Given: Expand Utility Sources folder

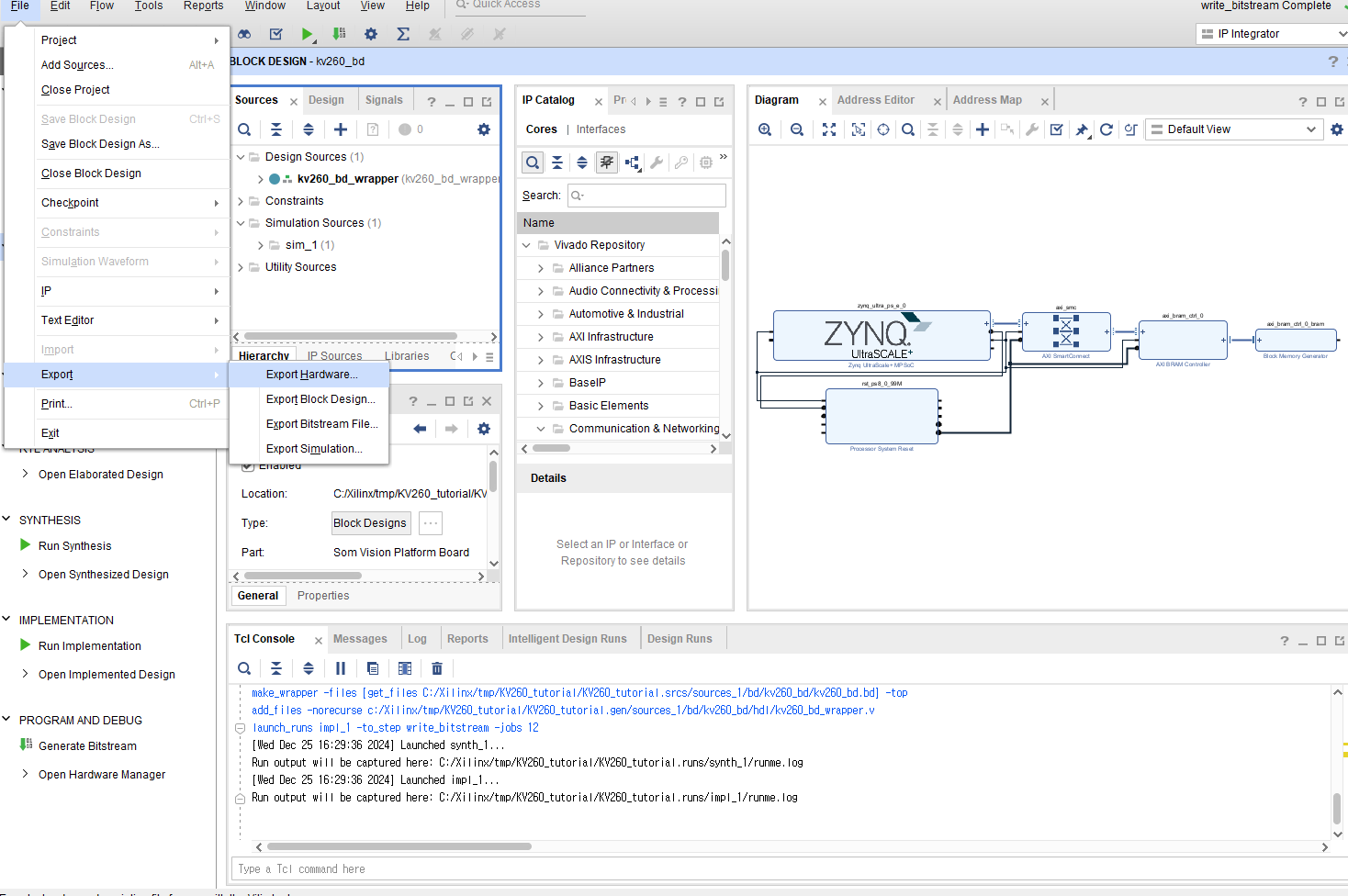Looking at the screenshot, I should tap(242, 267).
